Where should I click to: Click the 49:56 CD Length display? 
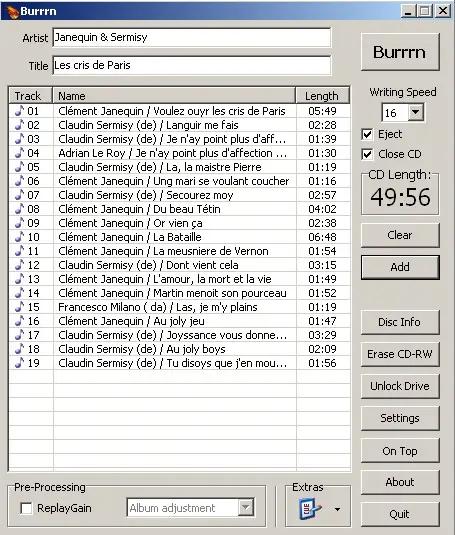400,197
